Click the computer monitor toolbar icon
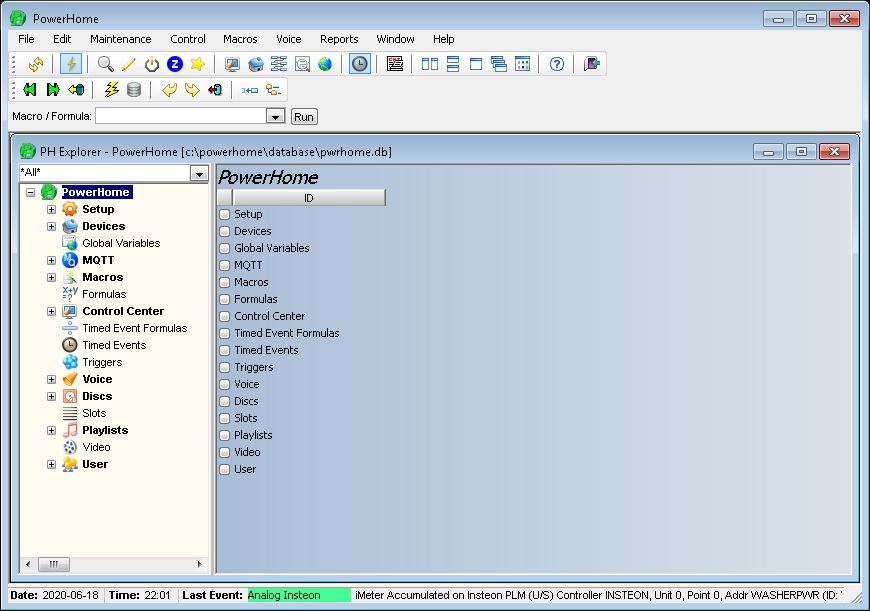The height and width of the screenshot is (611, 870). 232,64
